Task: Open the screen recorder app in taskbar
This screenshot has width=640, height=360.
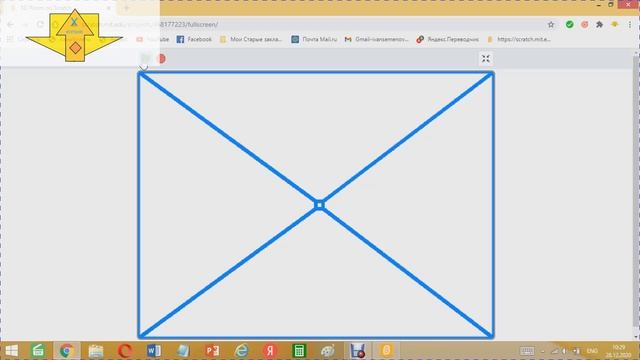Action: (x=358, y=351)
